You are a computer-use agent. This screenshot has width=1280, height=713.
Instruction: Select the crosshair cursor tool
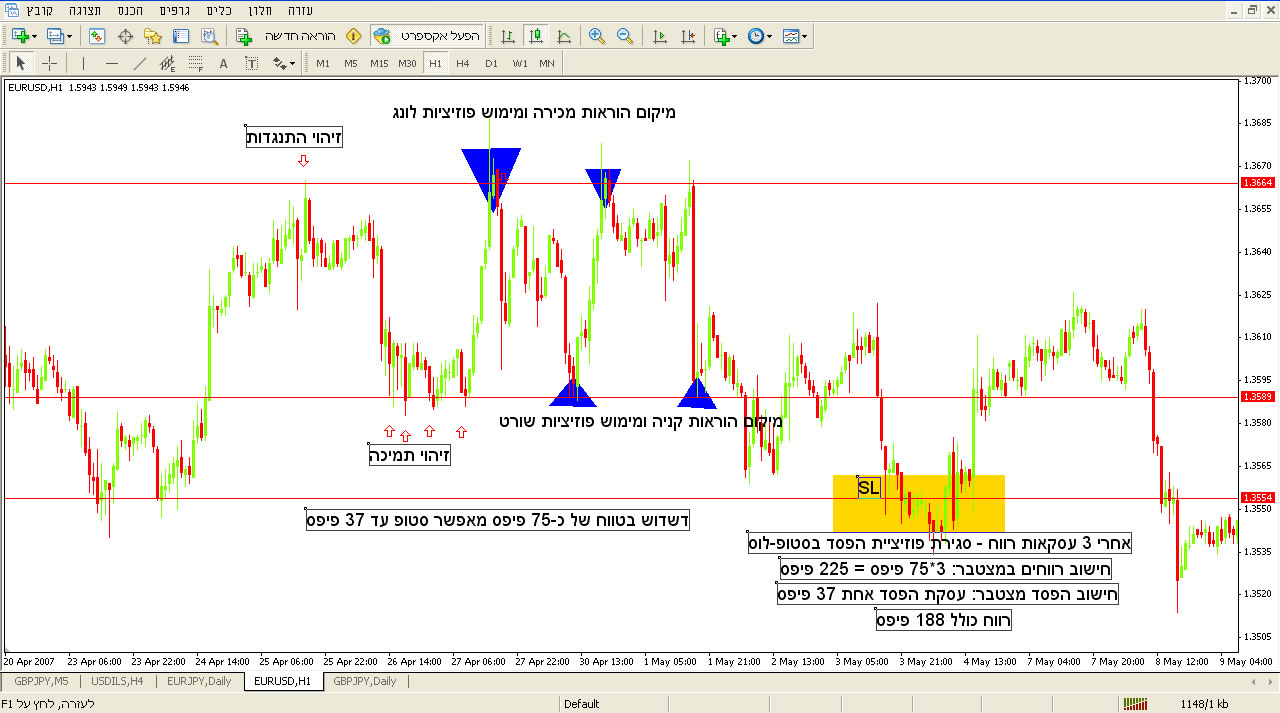coord(49,63)
